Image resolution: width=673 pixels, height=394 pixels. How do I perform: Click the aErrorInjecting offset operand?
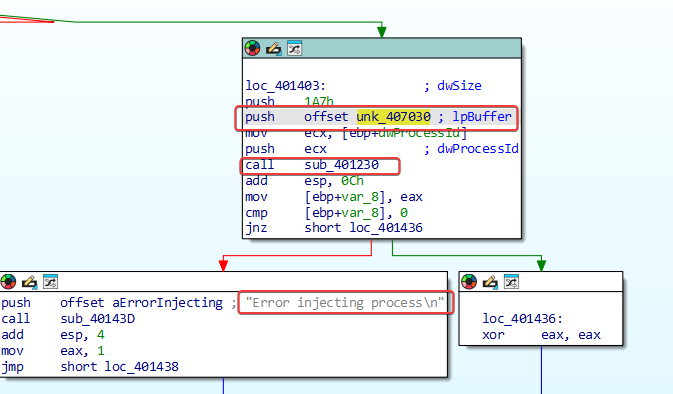pos(167,303)
